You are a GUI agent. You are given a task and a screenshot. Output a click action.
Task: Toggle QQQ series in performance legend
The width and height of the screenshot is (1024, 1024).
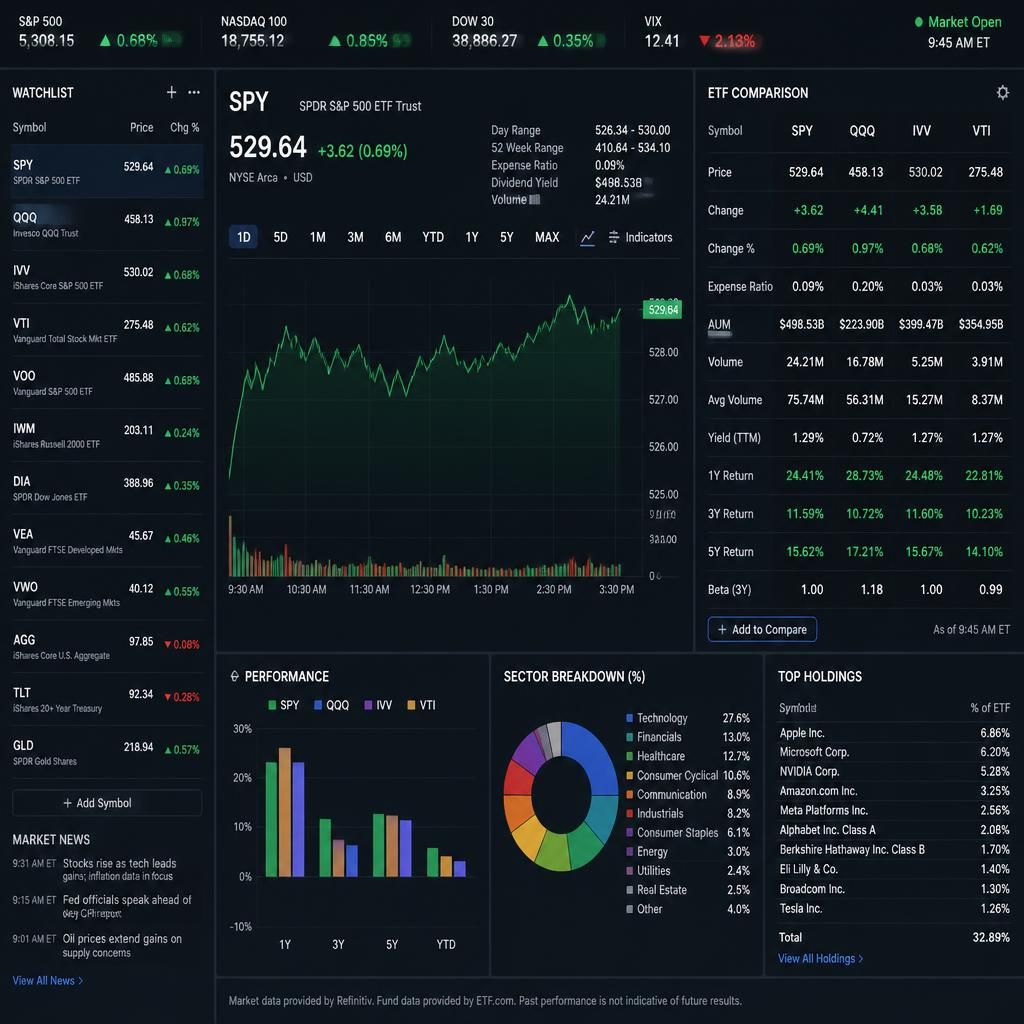click(x=332, y=705)
